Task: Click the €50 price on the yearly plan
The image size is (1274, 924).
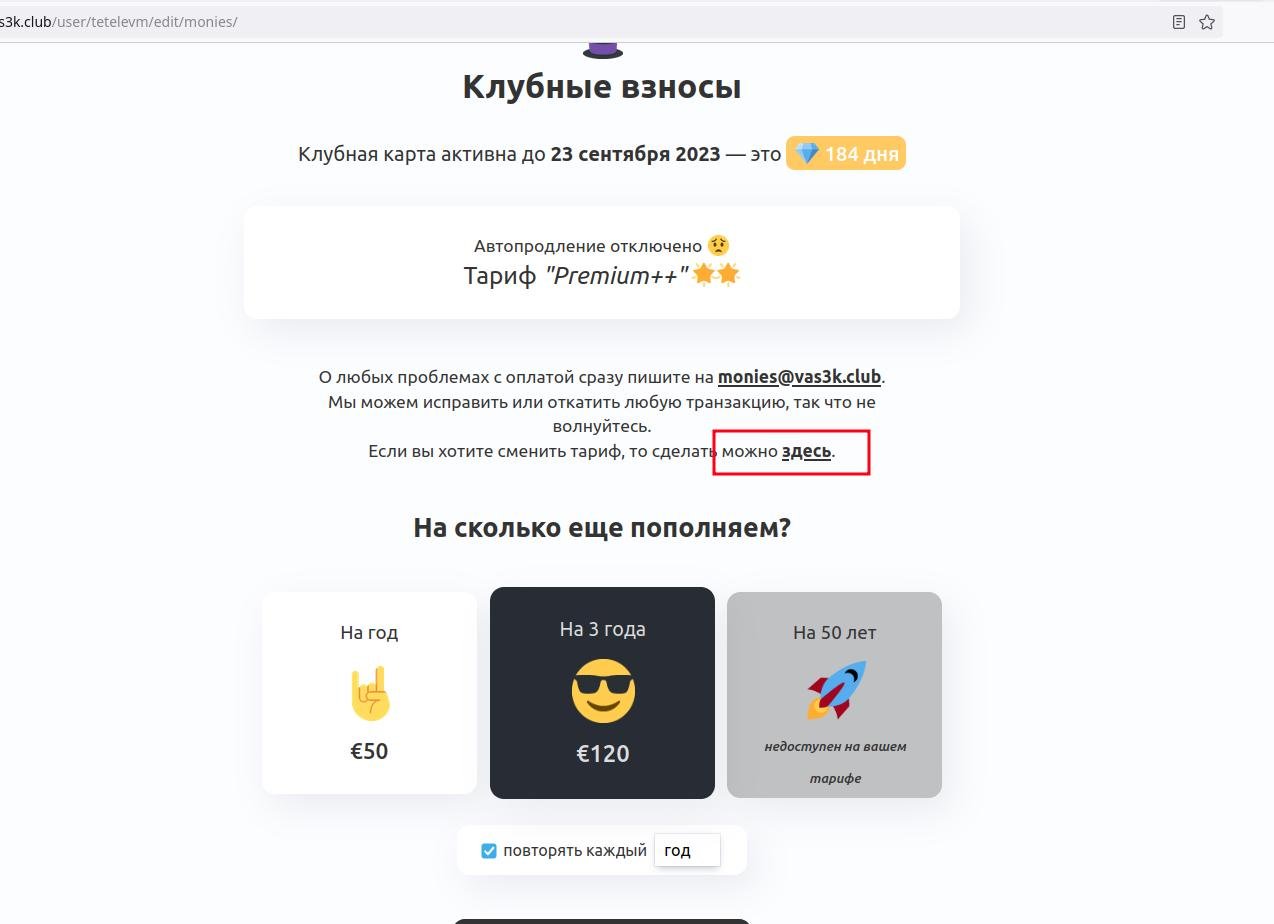Action: [369, 751]
